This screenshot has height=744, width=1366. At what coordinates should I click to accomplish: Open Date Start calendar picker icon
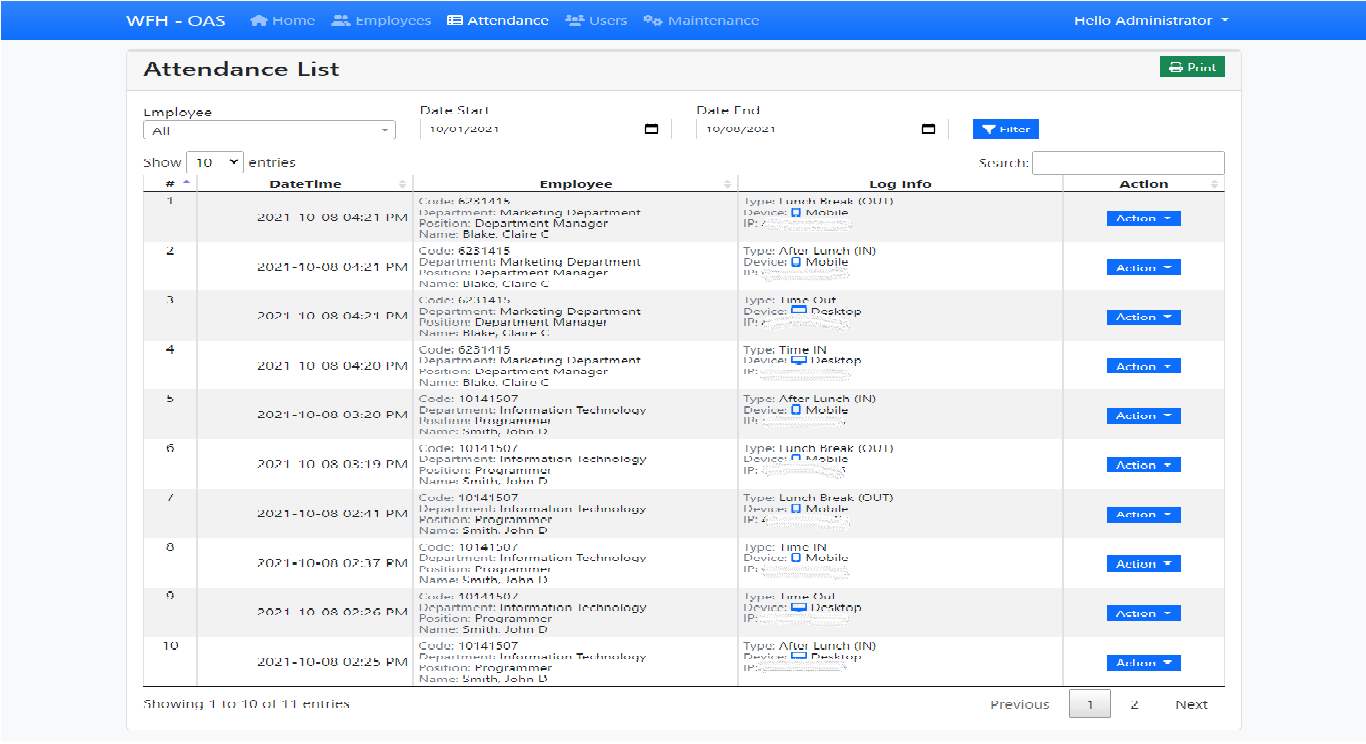(651, 129)
